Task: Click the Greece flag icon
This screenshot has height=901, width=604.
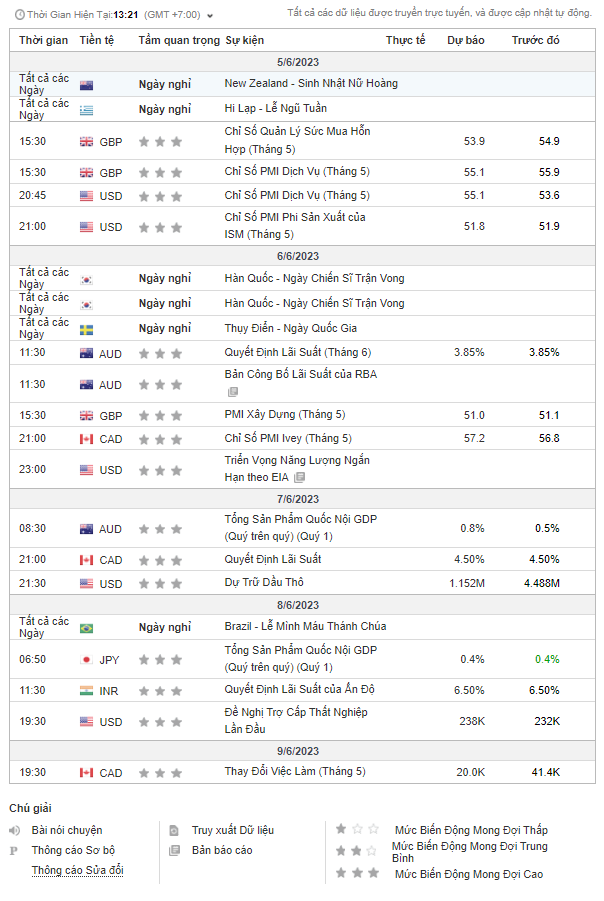Action: [x=86, y=110]
